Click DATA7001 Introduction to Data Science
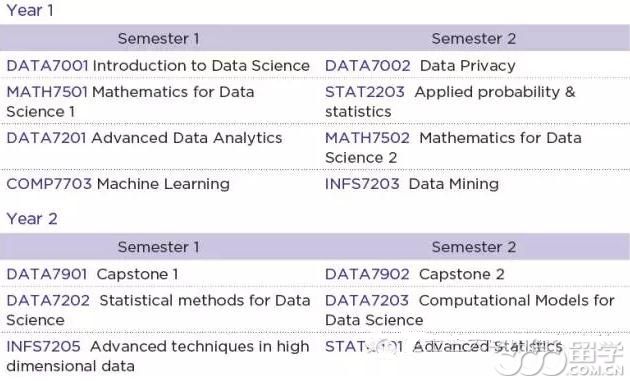 (x=158, y=66)
